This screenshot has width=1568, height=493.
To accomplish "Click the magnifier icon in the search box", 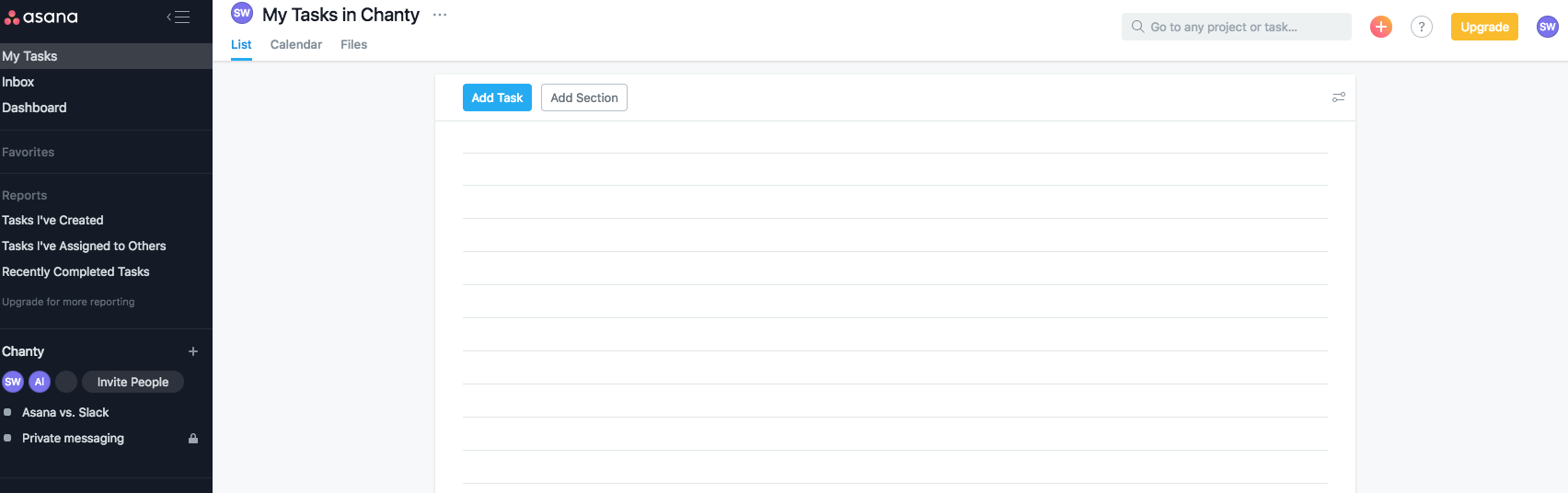I will pos(1138,27).
